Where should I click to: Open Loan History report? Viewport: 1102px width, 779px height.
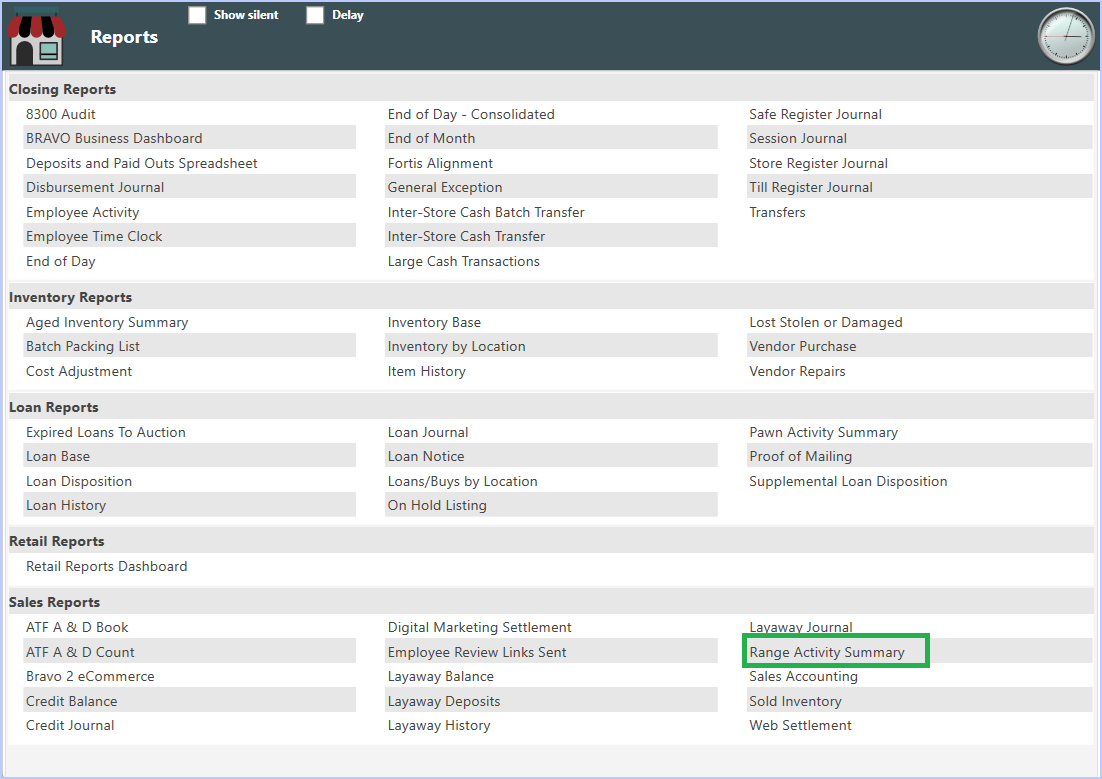(65, 506)
